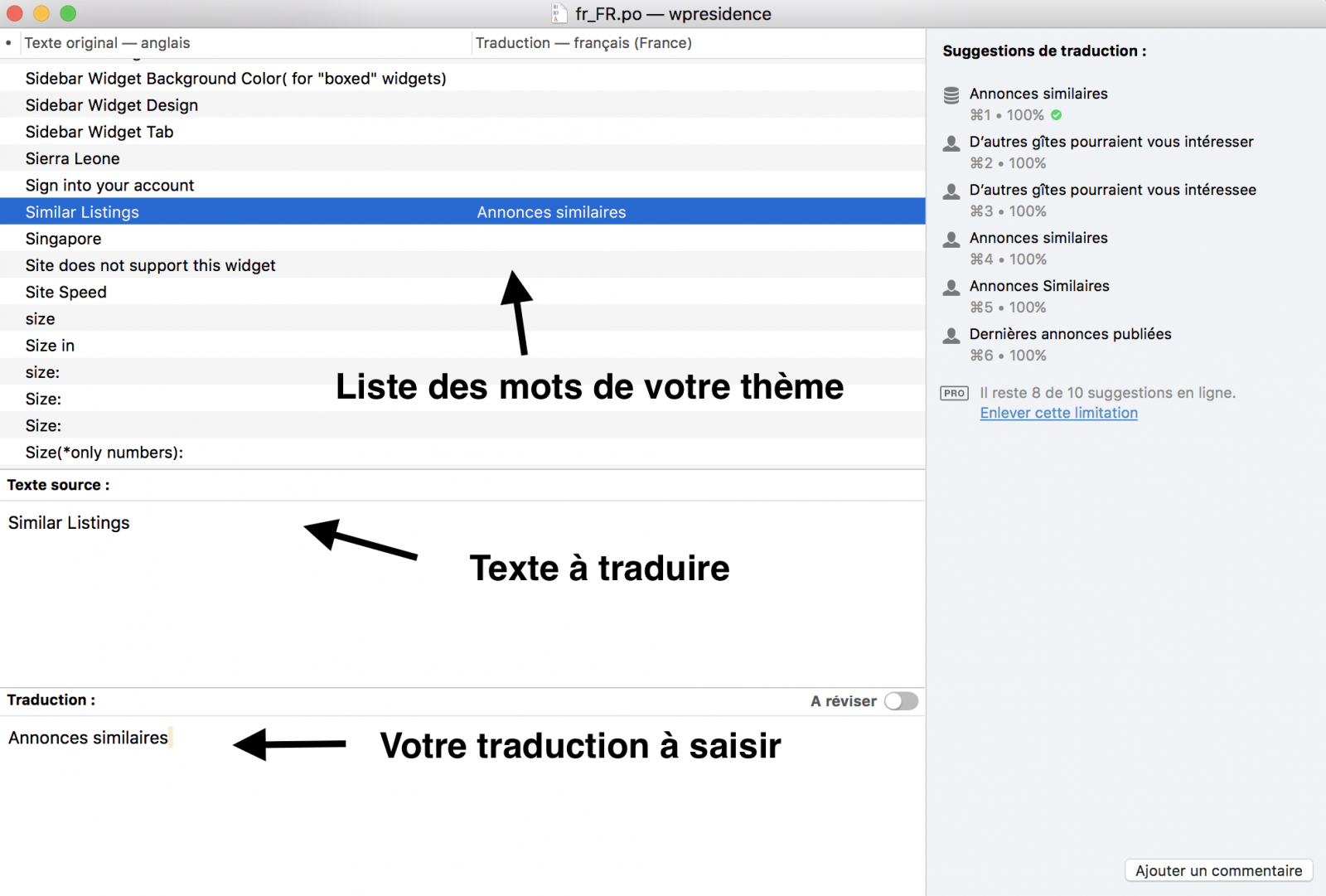
Task: Click the person icon beside ⌘4 'Annonces similaires'
Action: pyautogui.click(x=951, y=240)
